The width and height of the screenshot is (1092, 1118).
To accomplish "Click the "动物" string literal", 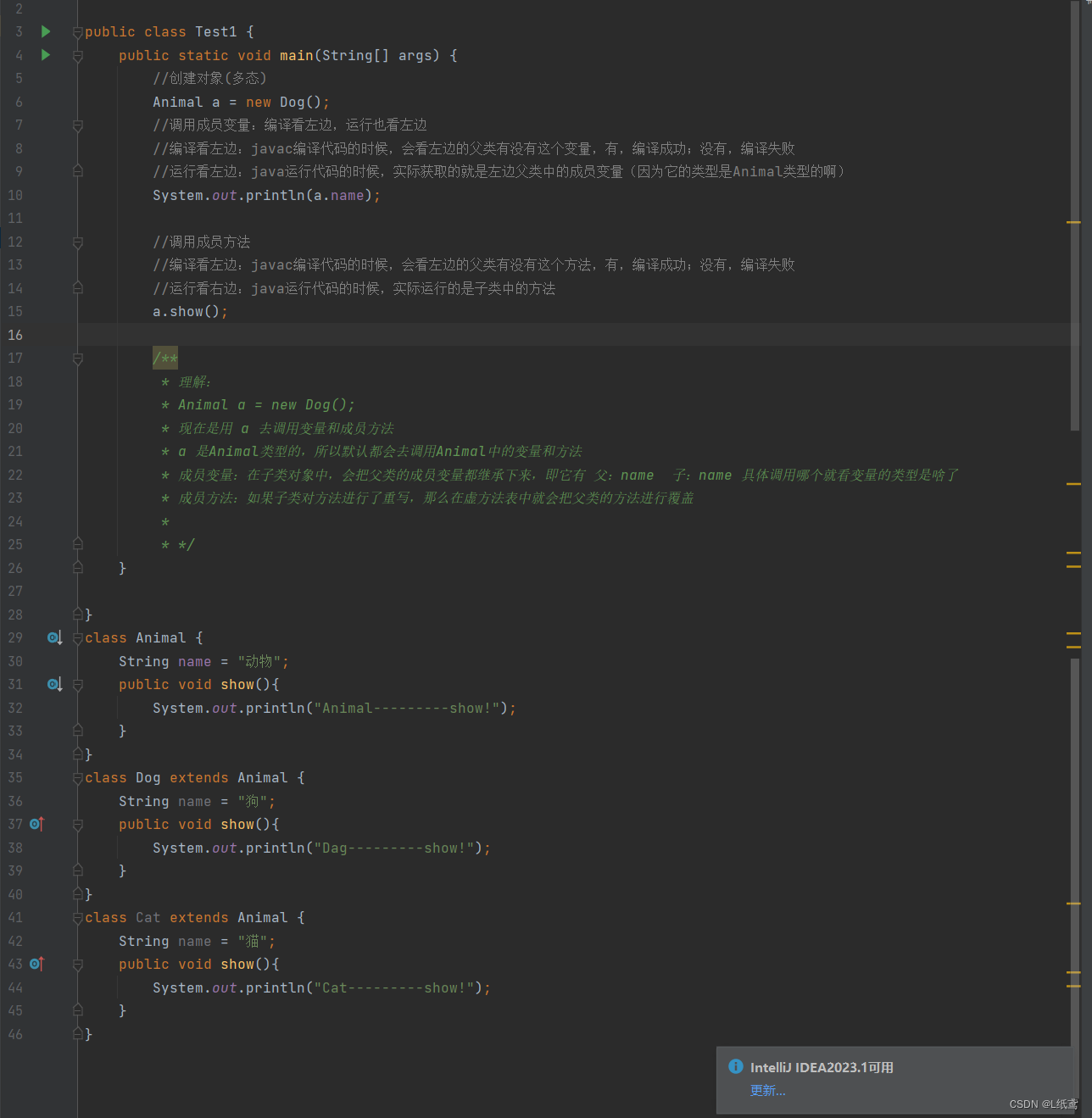I will (x=259, y=661).
